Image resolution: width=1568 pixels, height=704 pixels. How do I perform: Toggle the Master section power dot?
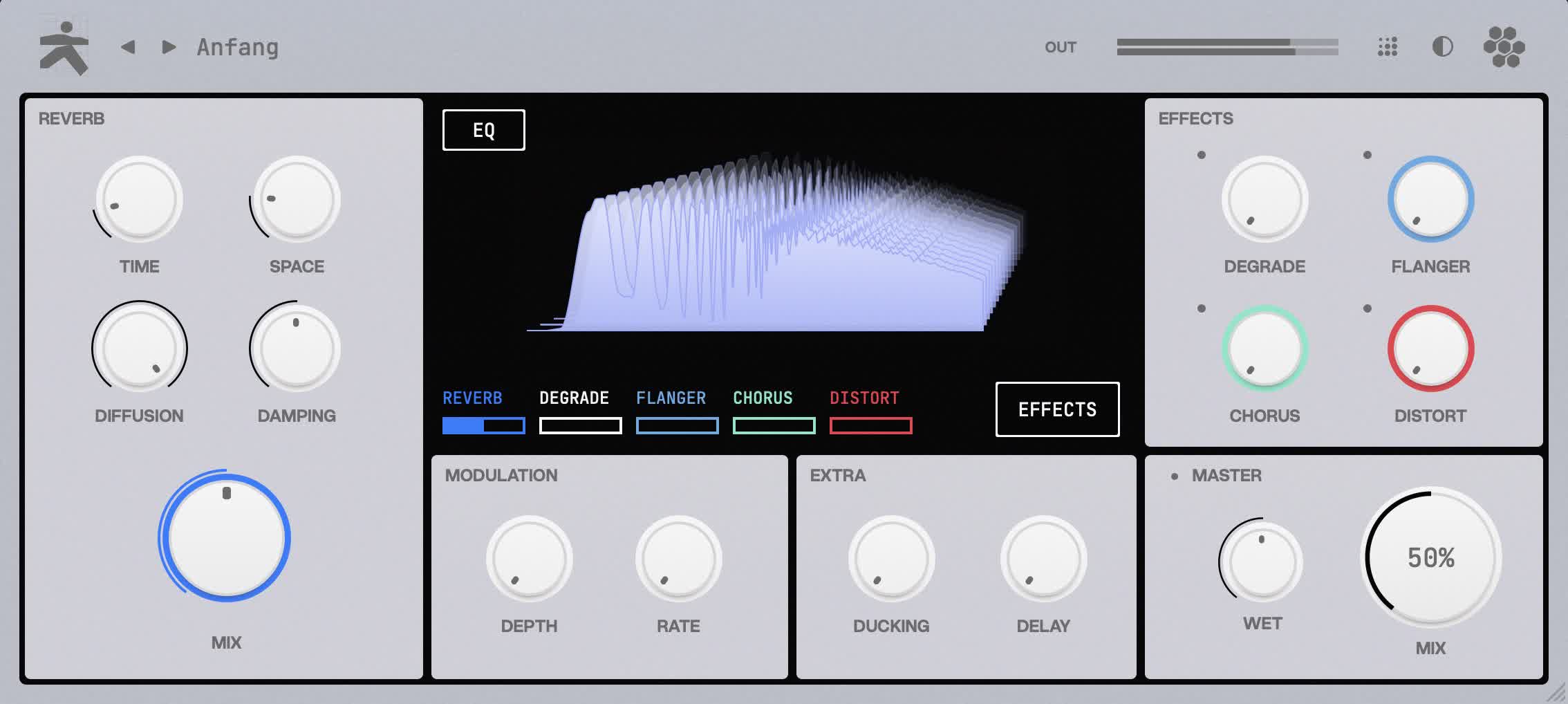1175,476
